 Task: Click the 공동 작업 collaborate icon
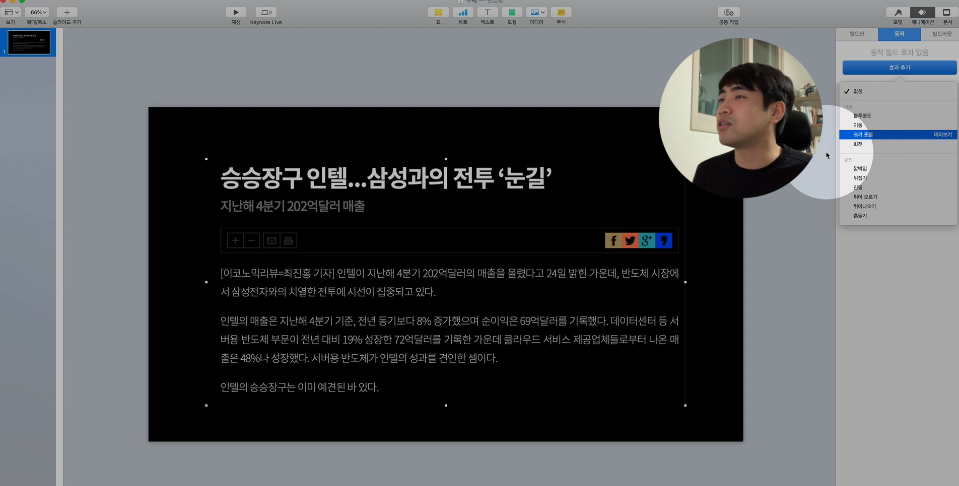(728, 12)
